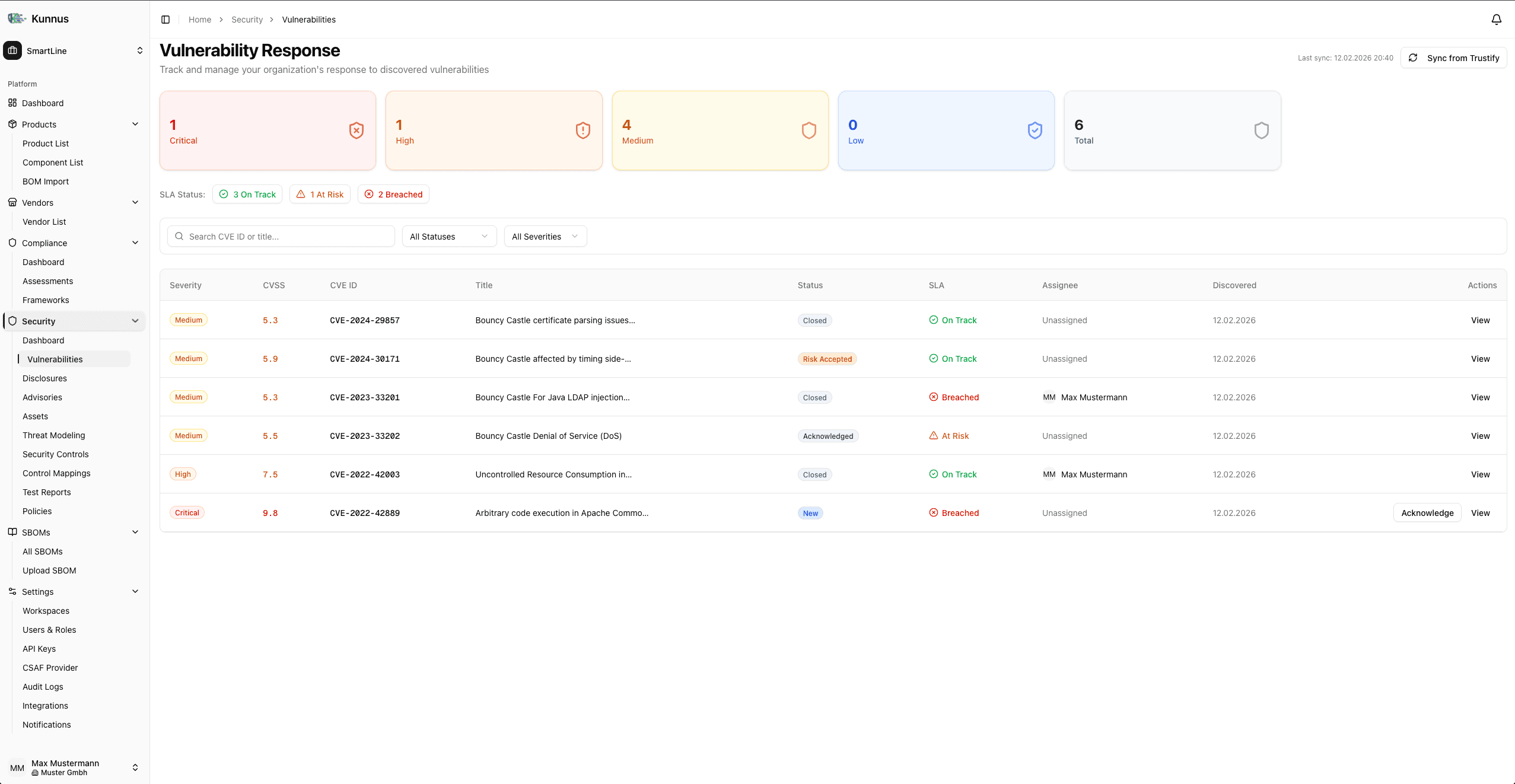Select the Dashboard icon in the sidebar
This screenshot has height=784, width=1515.
12,103
